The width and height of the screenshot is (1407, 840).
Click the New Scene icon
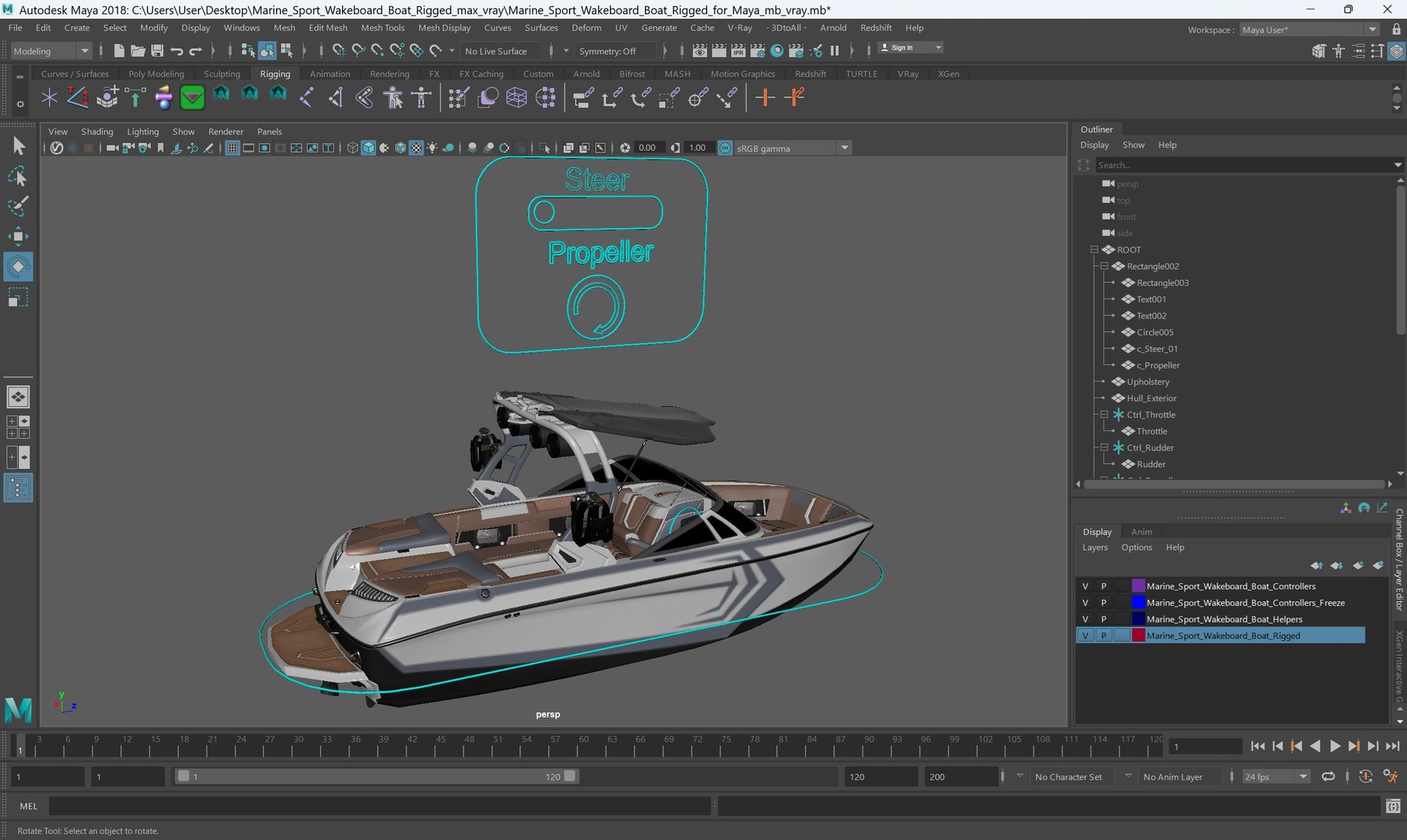tap(118, 51)
